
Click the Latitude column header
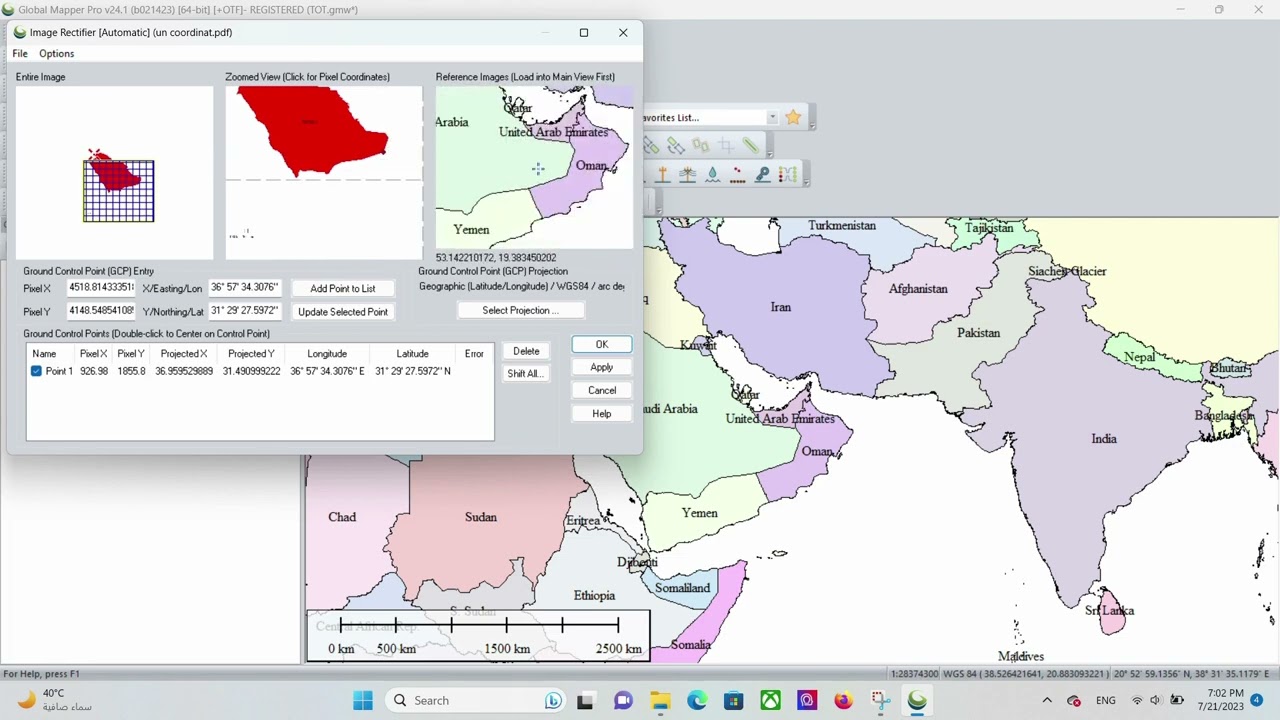pos(412,354)
